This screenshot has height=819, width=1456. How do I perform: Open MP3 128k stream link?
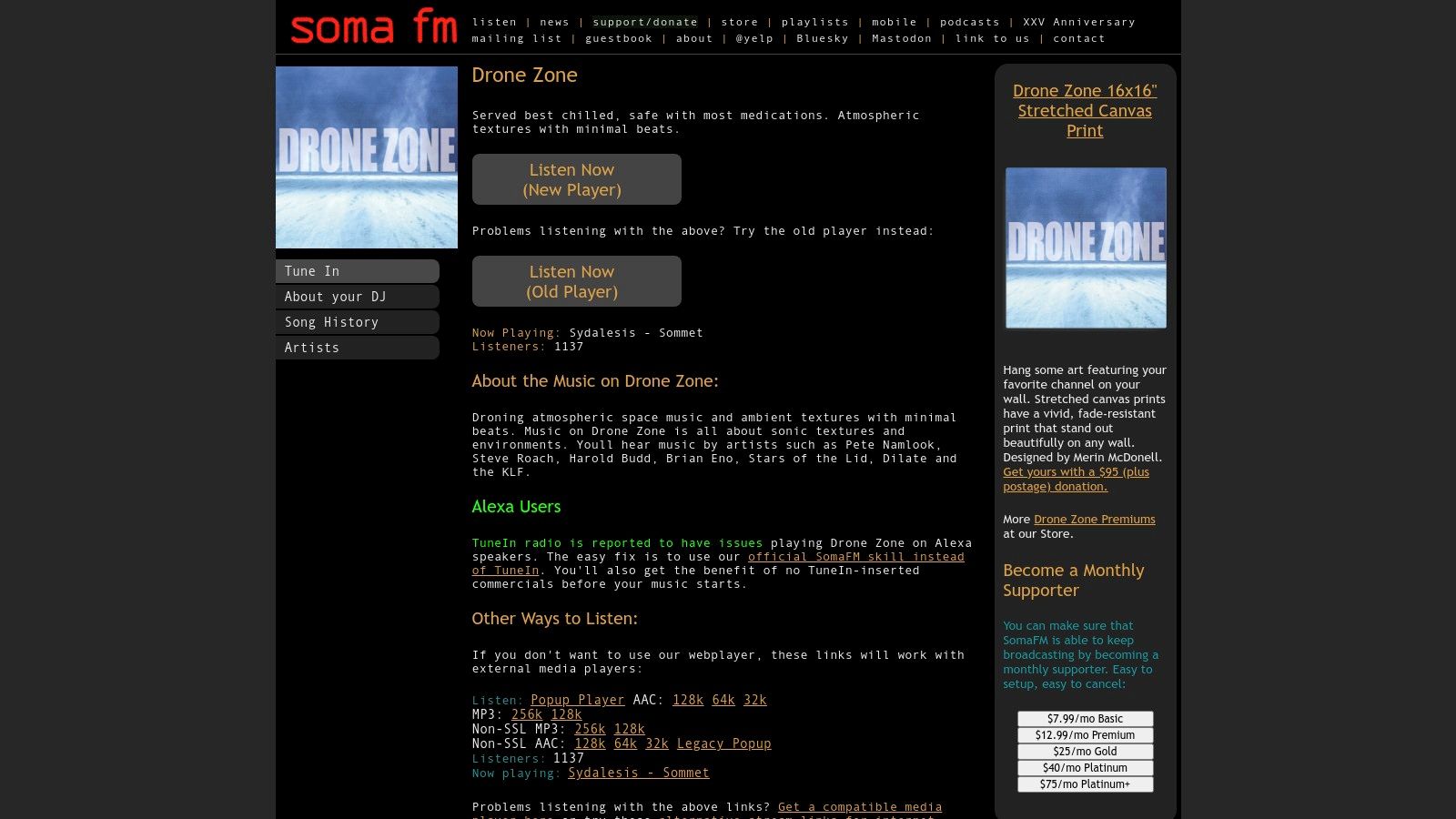pos(566,714)
